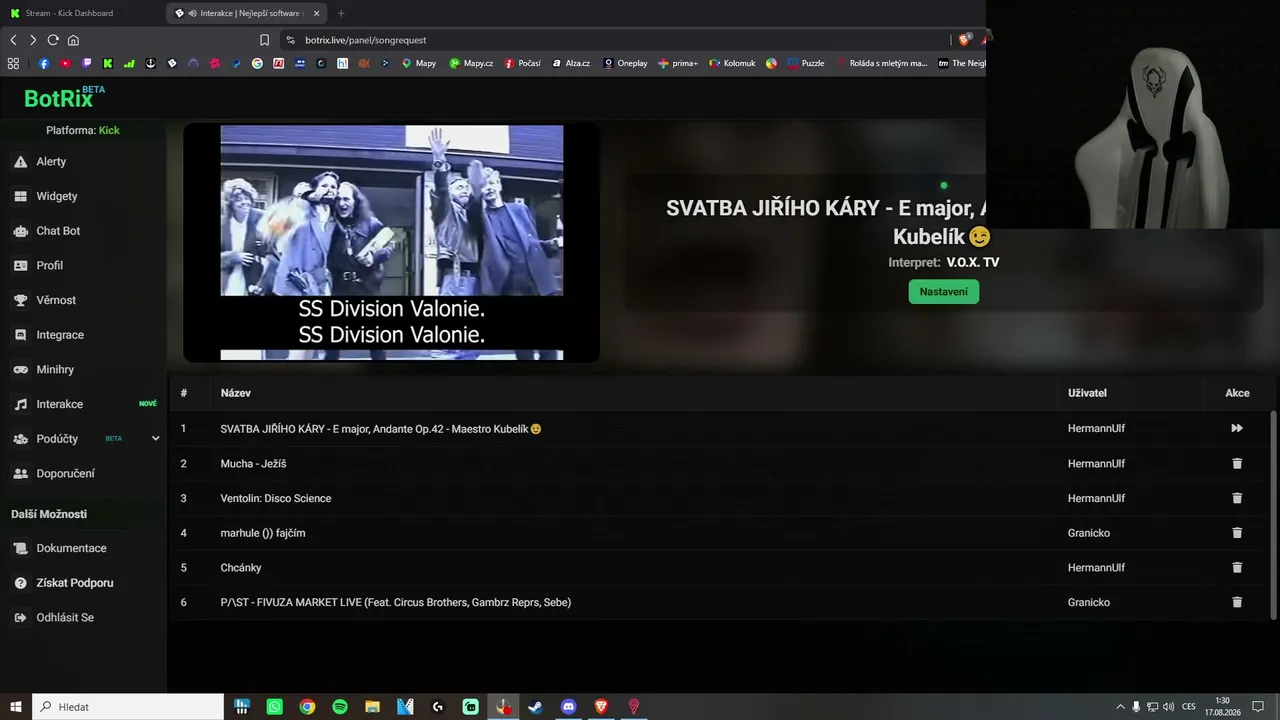Remove Chcánky from the song queue
Image resolution: width=1280 pixels, height=720 pixels.
click(1237, 568)
